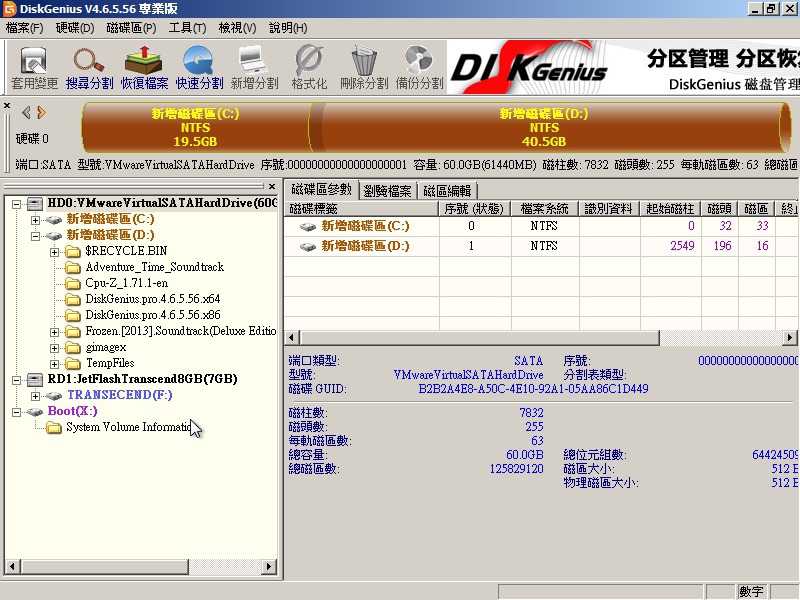Go to previous disk using the left arrow
The width and height of the screenshot is (800, 600).
click(27, 113)
